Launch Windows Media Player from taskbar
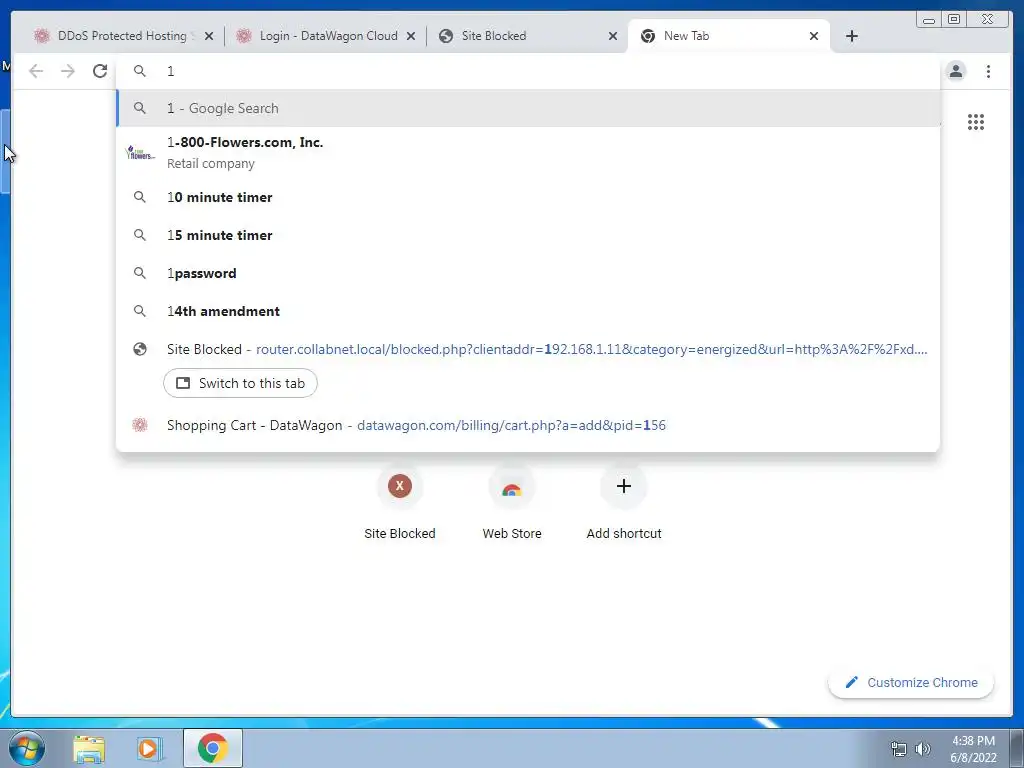 coord(149,749)
